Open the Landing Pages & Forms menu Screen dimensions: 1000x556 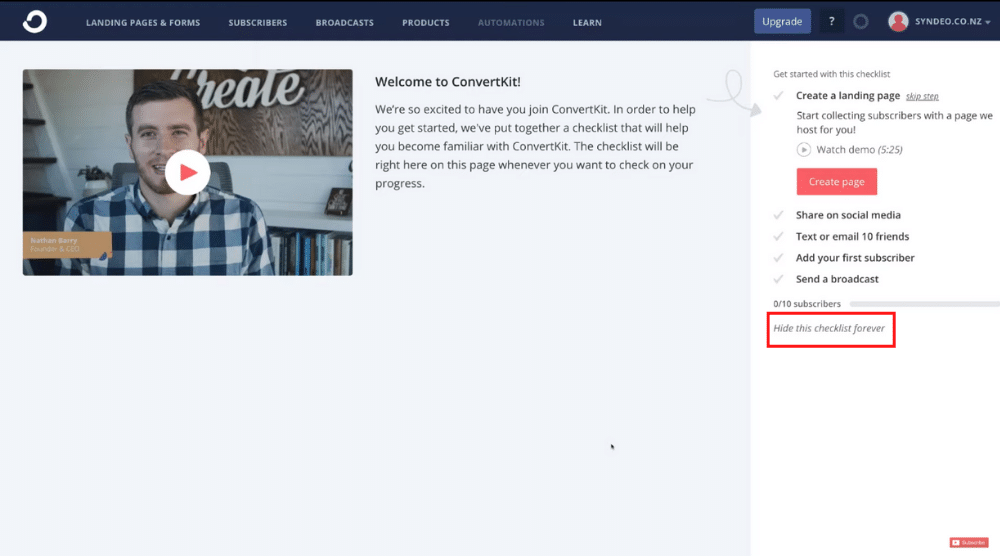[143, 22]
